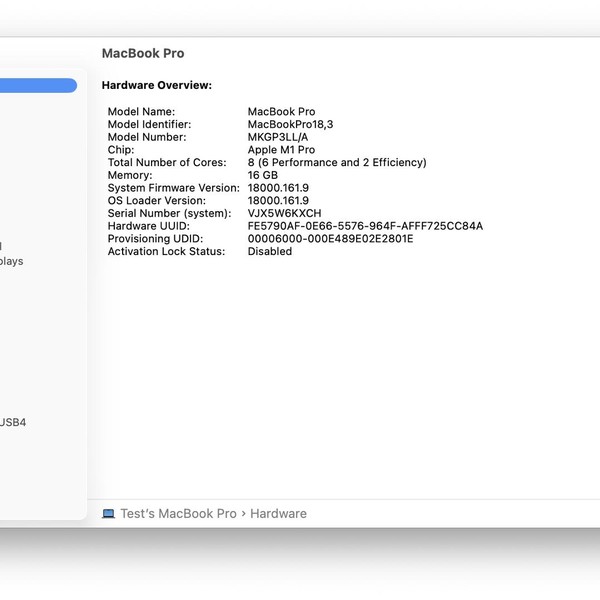Screen dimensions: 600x600
Task: Click the Model Name value MacBook Pro
Action: click(281, 112)
